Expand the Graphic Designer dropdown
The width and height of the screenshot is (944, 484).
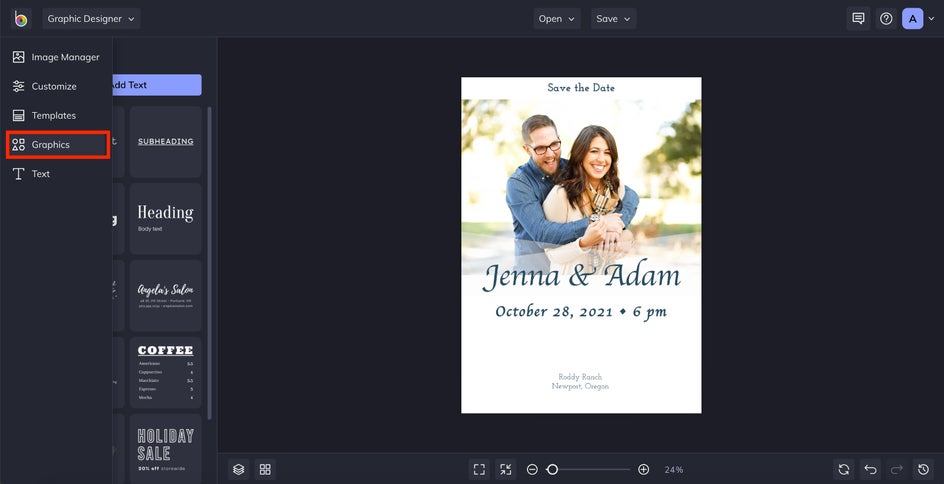(91, 18)
